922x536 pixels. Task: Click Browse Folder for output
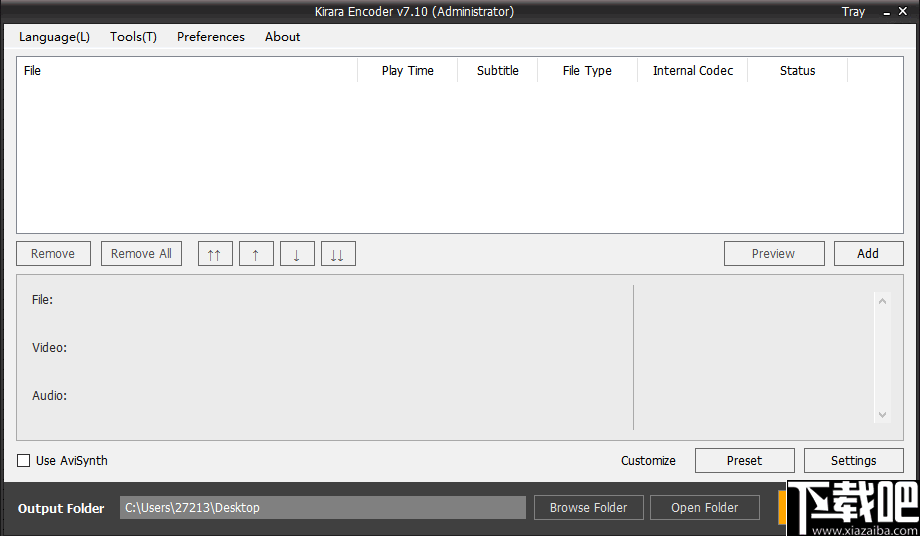[589, 508]
